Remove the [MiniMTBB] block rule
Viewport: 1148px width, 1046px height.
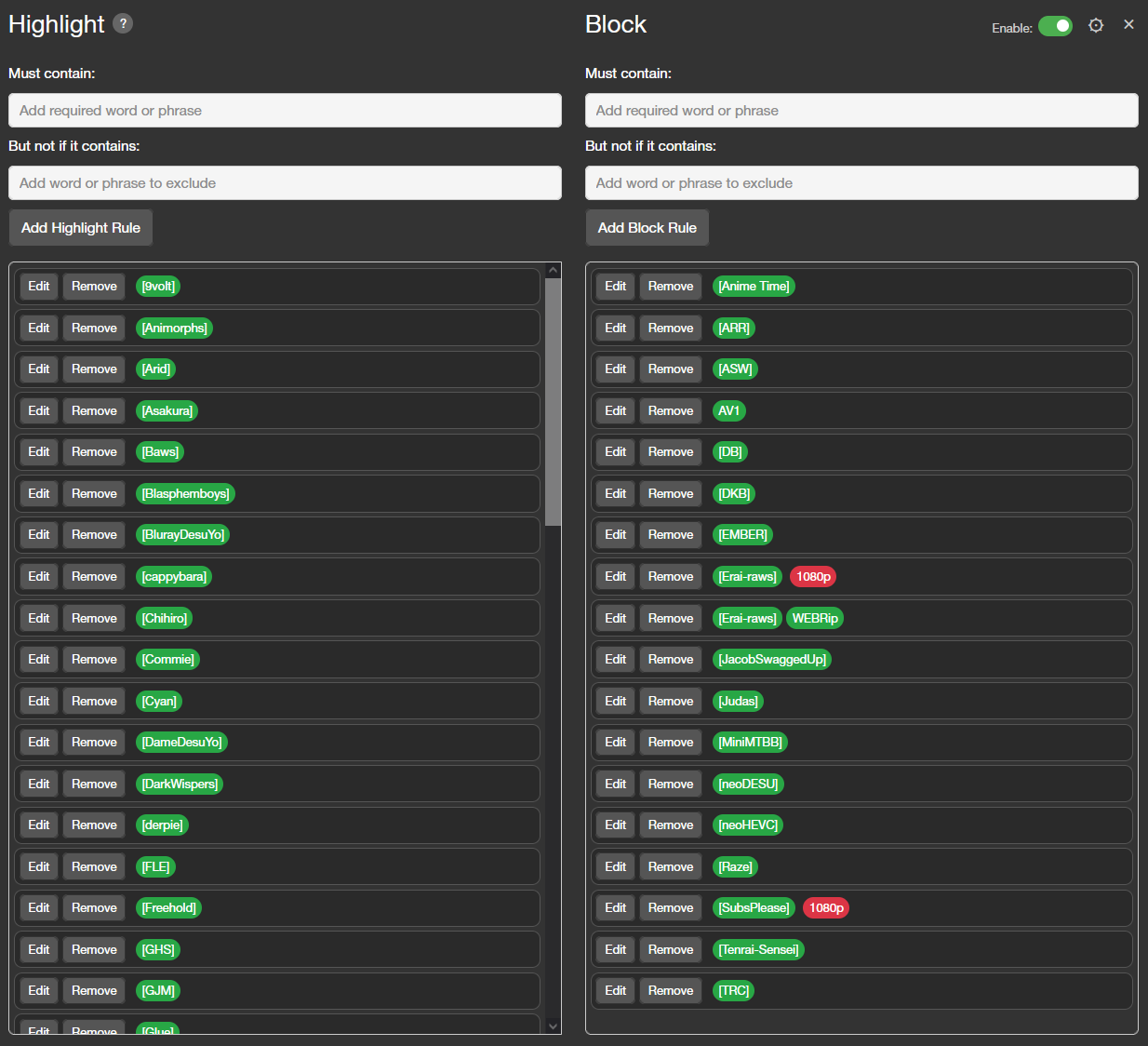671,742
